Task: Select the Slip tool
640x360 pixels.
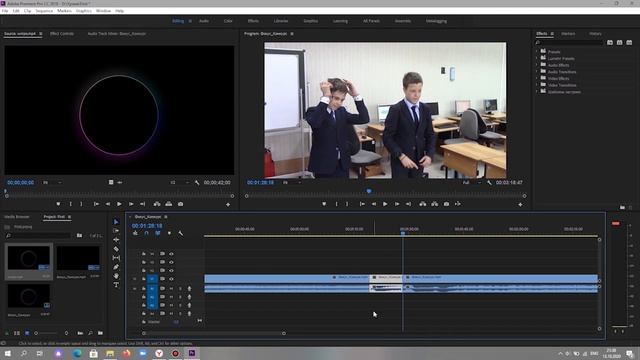Action: point(116,258)
